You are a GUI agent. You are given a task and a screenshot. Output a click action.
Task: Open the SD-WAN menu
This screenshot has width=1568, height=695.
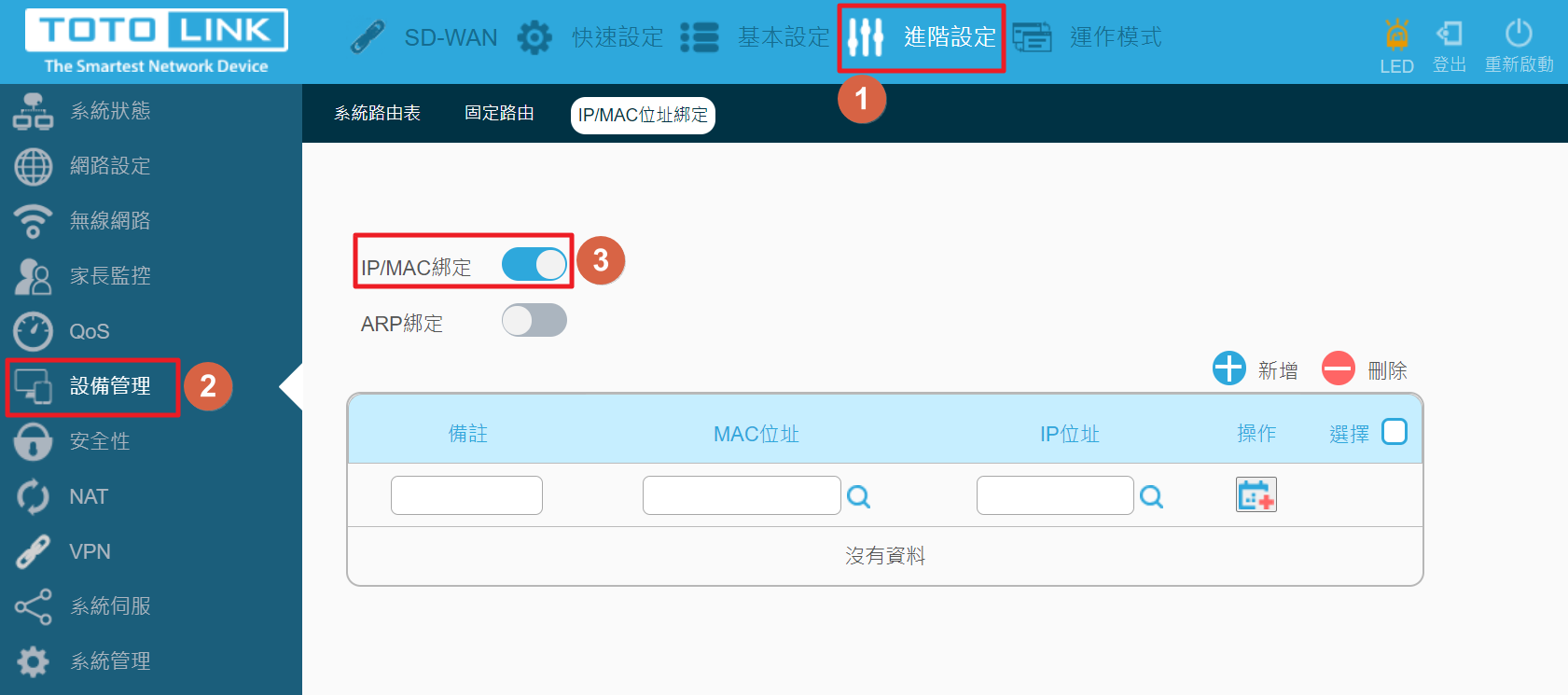pyautogui.click(x=451, y=37)
